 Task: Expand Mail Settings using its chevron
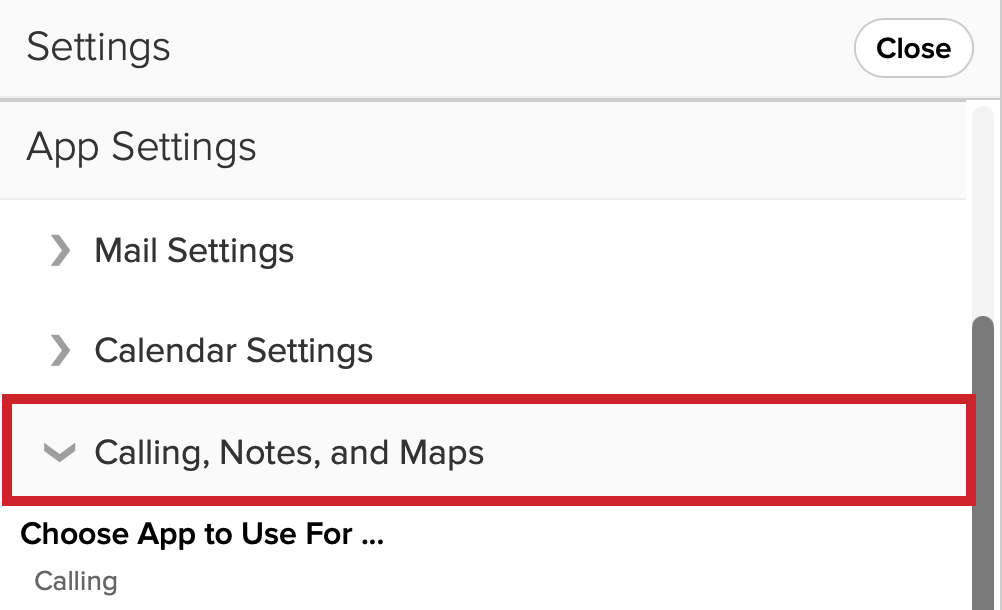tap(60, 250)
